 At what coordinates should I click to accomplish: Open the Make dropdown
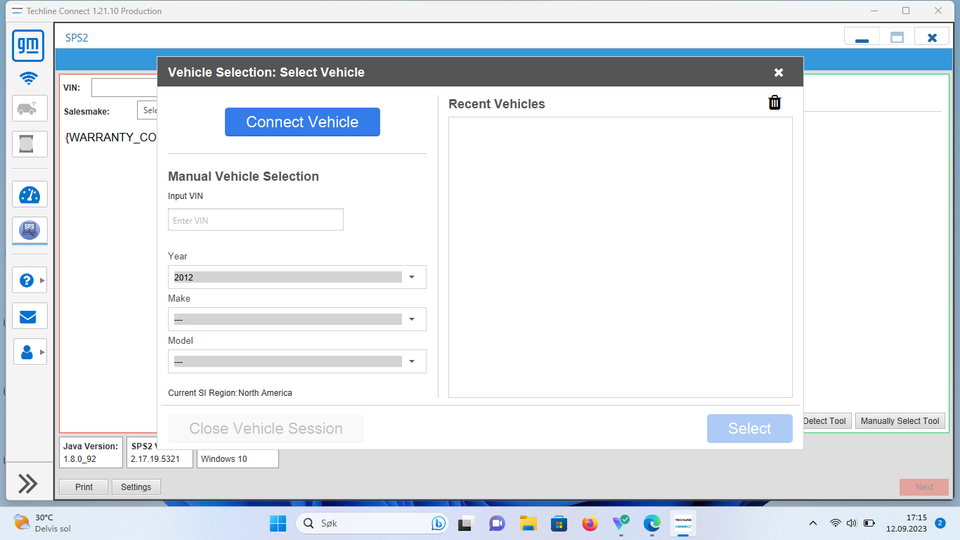click(x=297, y=319)
